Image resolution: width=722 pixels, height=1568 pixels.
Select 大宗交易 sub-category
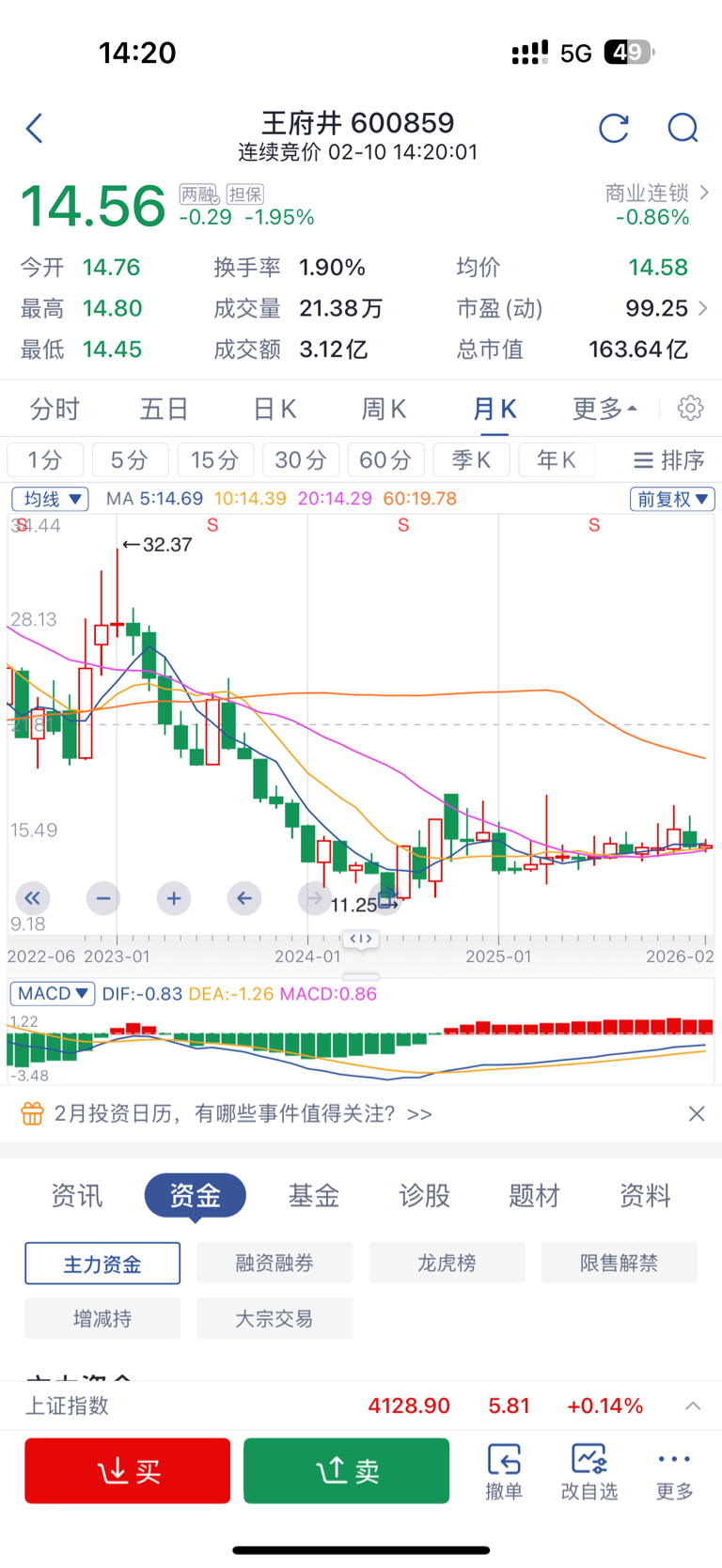tap(275, 1318)
